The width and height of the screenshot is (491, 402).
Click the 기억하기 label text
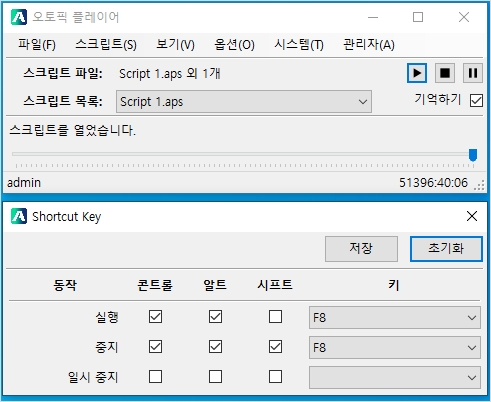(438, 99)
